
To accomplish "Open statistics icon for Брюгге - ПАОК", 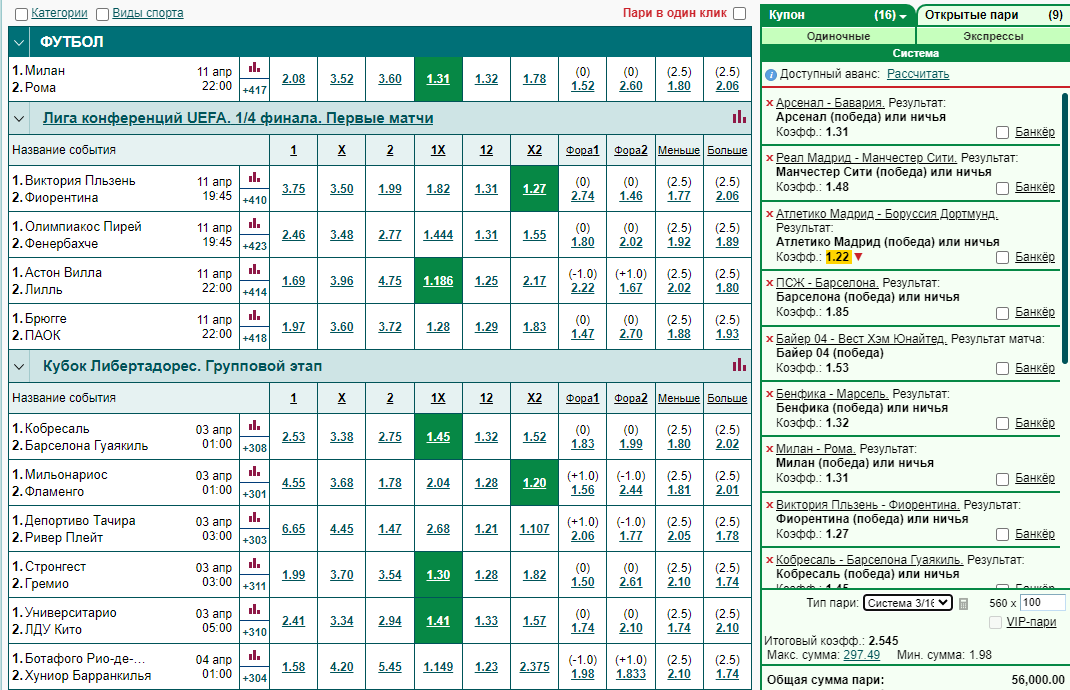I will [x=255, y=315].
